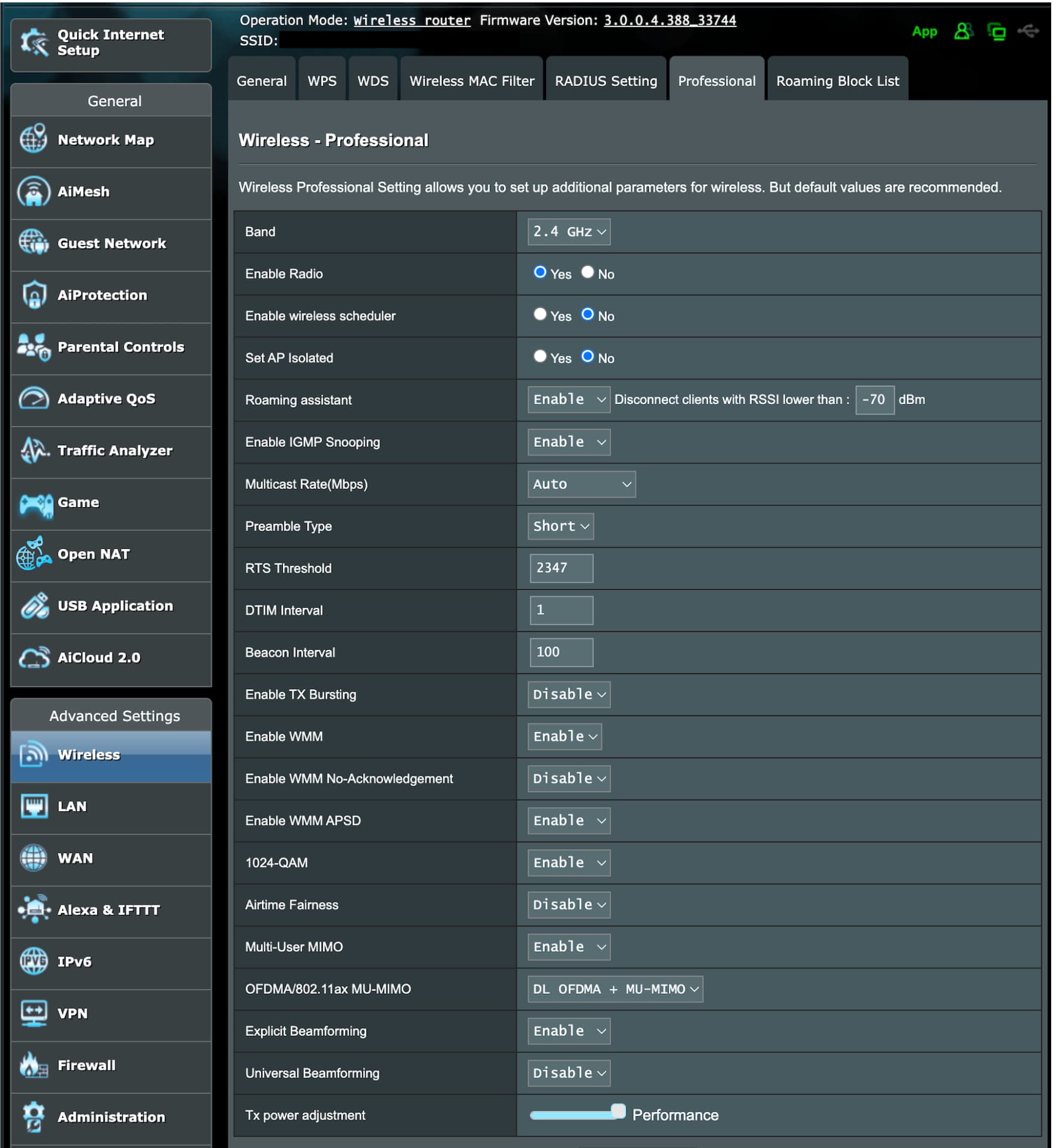Image resolution: width=1056 pixels, height=1148 pixels.
Task: Open Traffic Analyzer icon
Action: click(34, 451)
